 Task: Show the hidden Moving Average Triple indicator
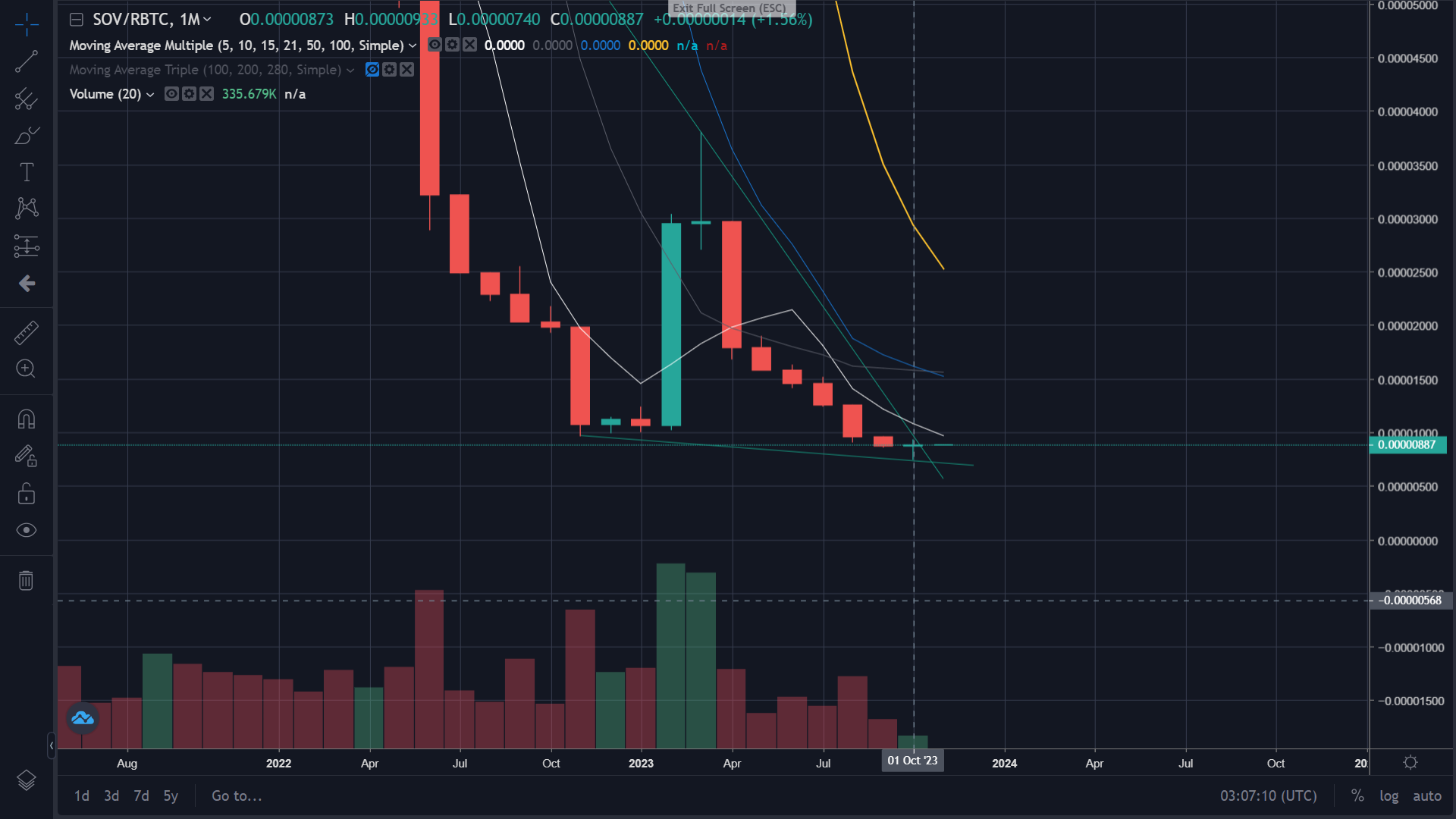pos(372,70)
